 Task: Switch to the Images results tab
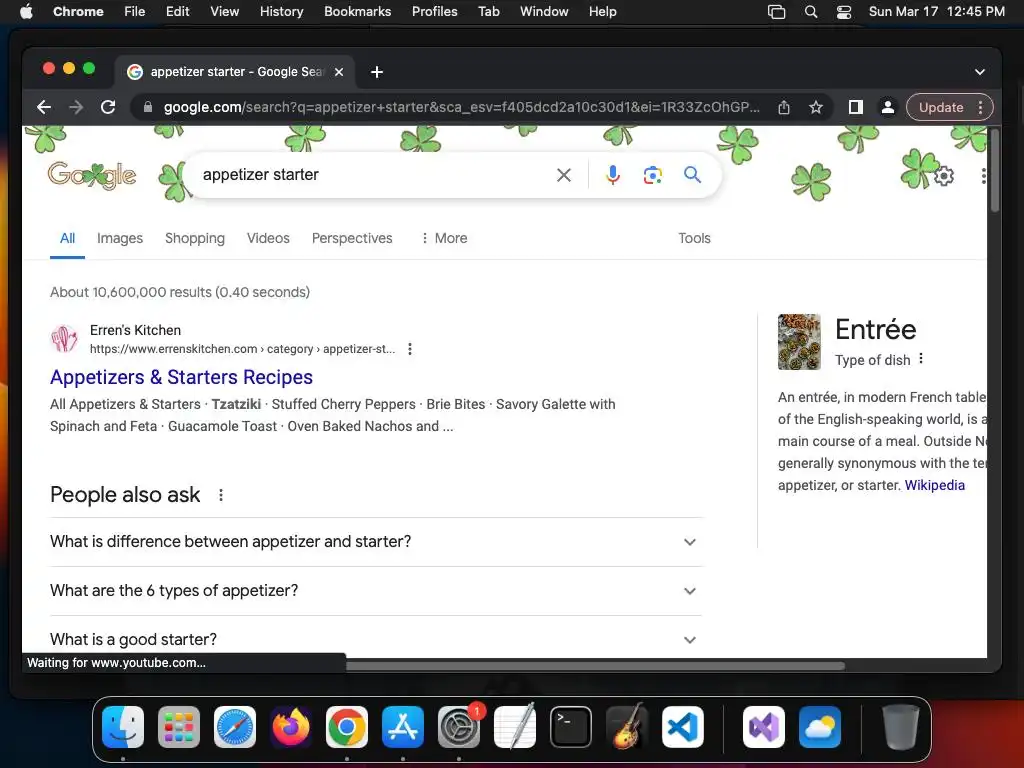coord(120,238)
